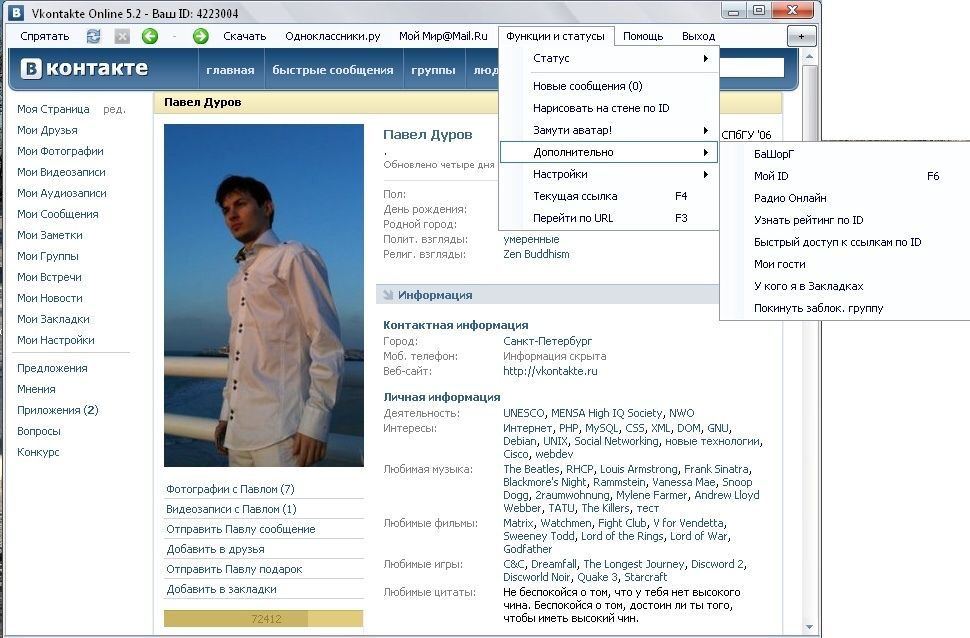Click the ред. link beside Моя Страница
The height and width of the screenshot is (638, 970).
[x=114, y=109]
